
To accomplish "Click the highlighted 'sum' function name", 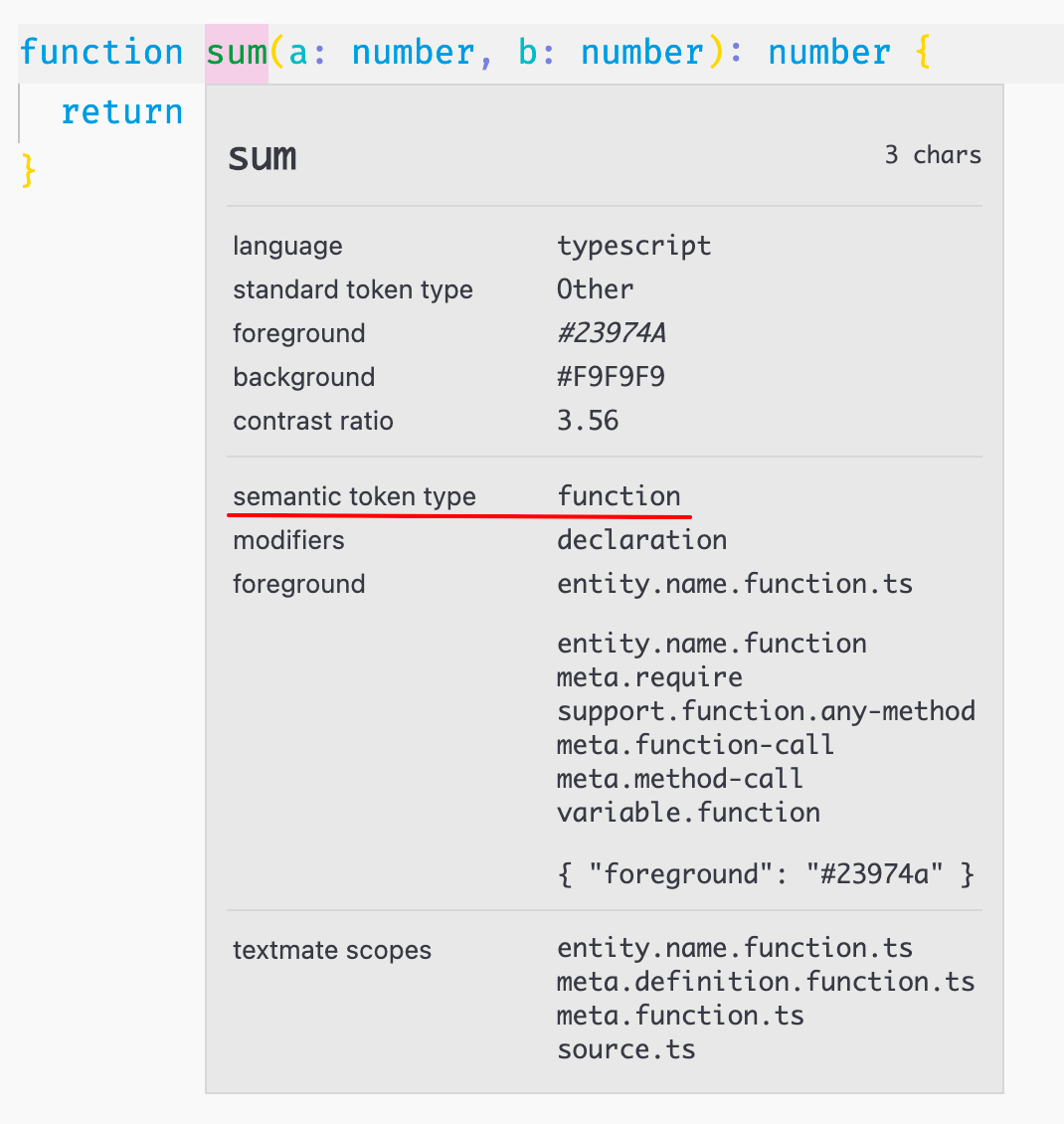I will [x=237, y=53].
